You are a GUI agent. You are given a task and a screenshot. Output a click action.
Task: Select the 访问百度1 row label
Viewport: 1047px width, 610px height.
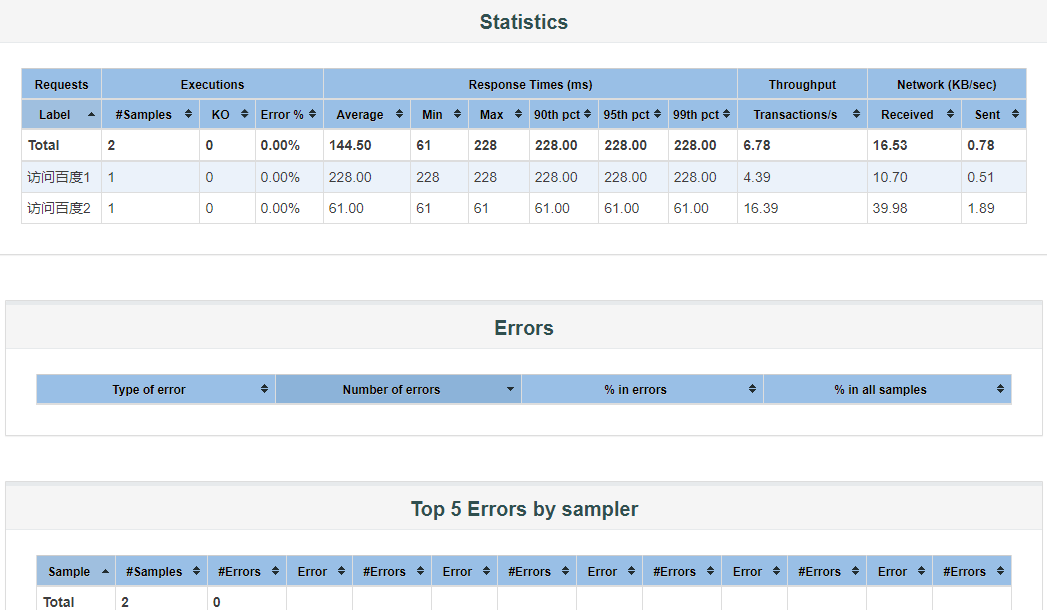point(59,177)
